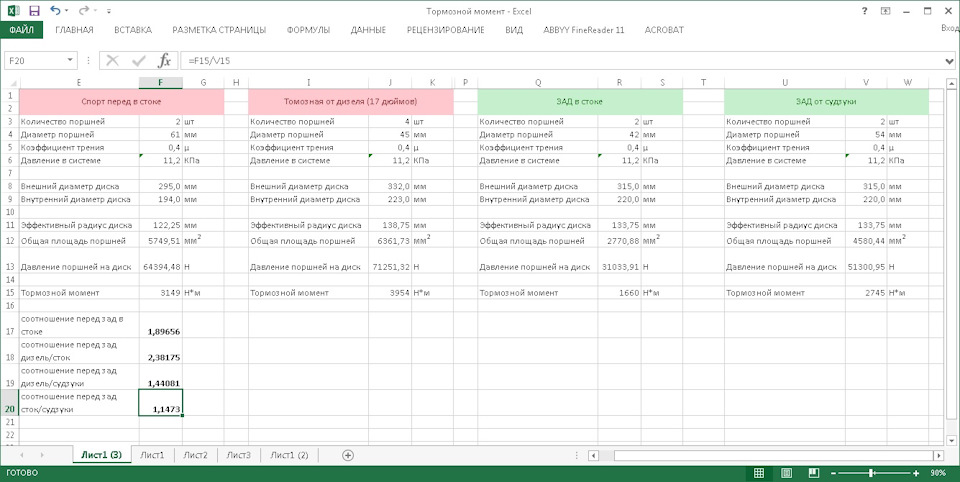Switch to Normal view in status bar
This screenshot has width=960, height=482.
point(759,472)
